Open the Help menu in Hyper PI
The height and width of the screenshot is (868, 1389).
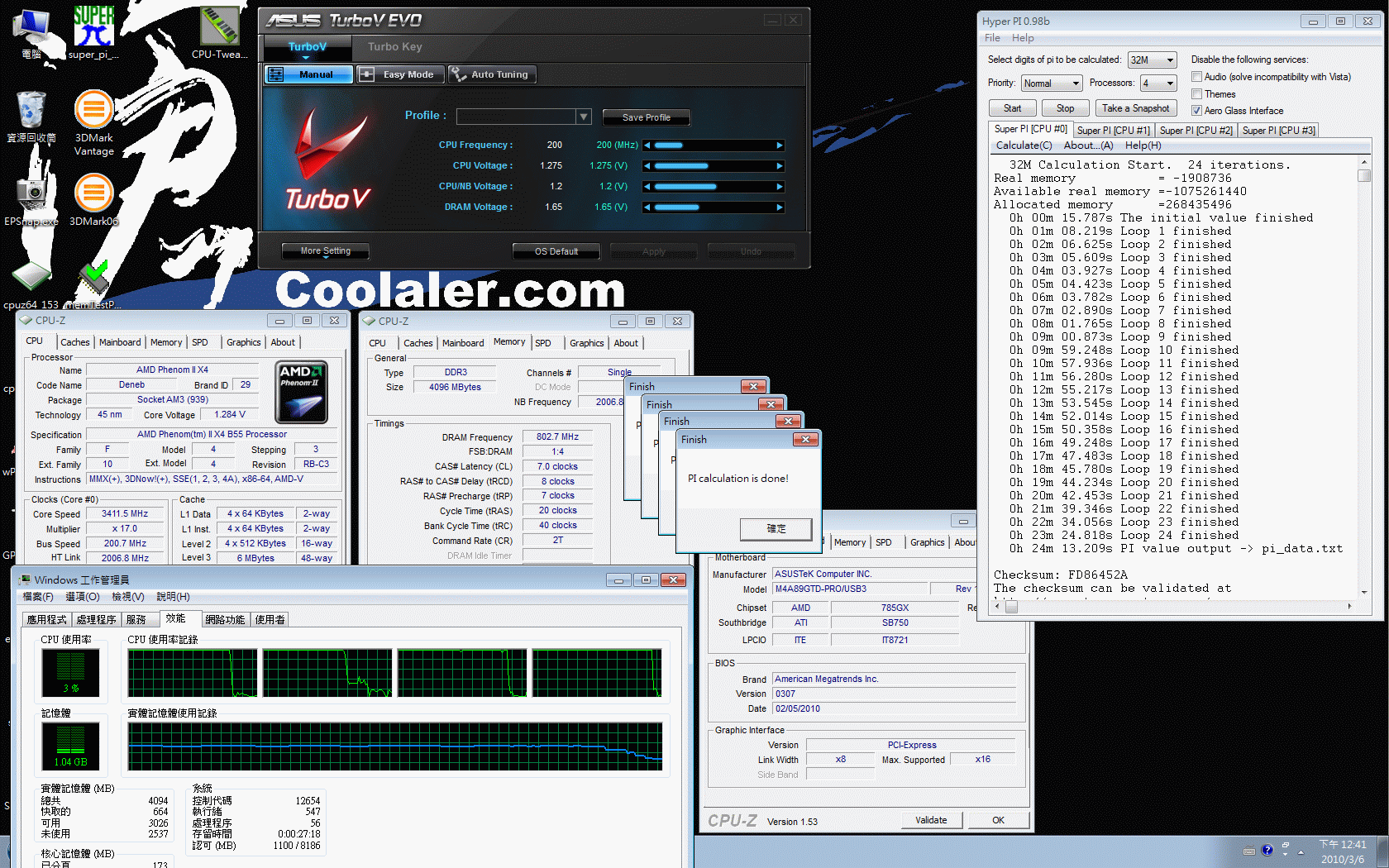point(1023,38)
